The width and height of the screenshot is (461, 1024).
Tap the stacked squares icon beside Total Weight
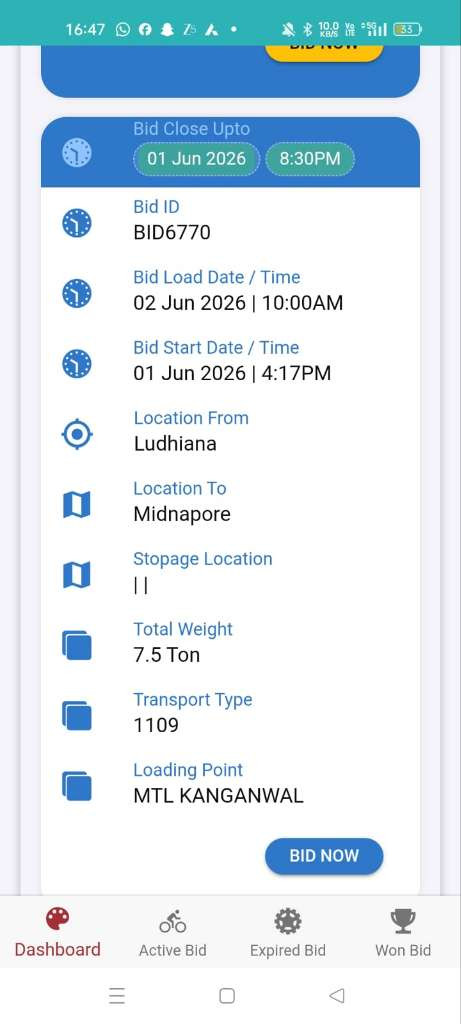pos(77,645)
